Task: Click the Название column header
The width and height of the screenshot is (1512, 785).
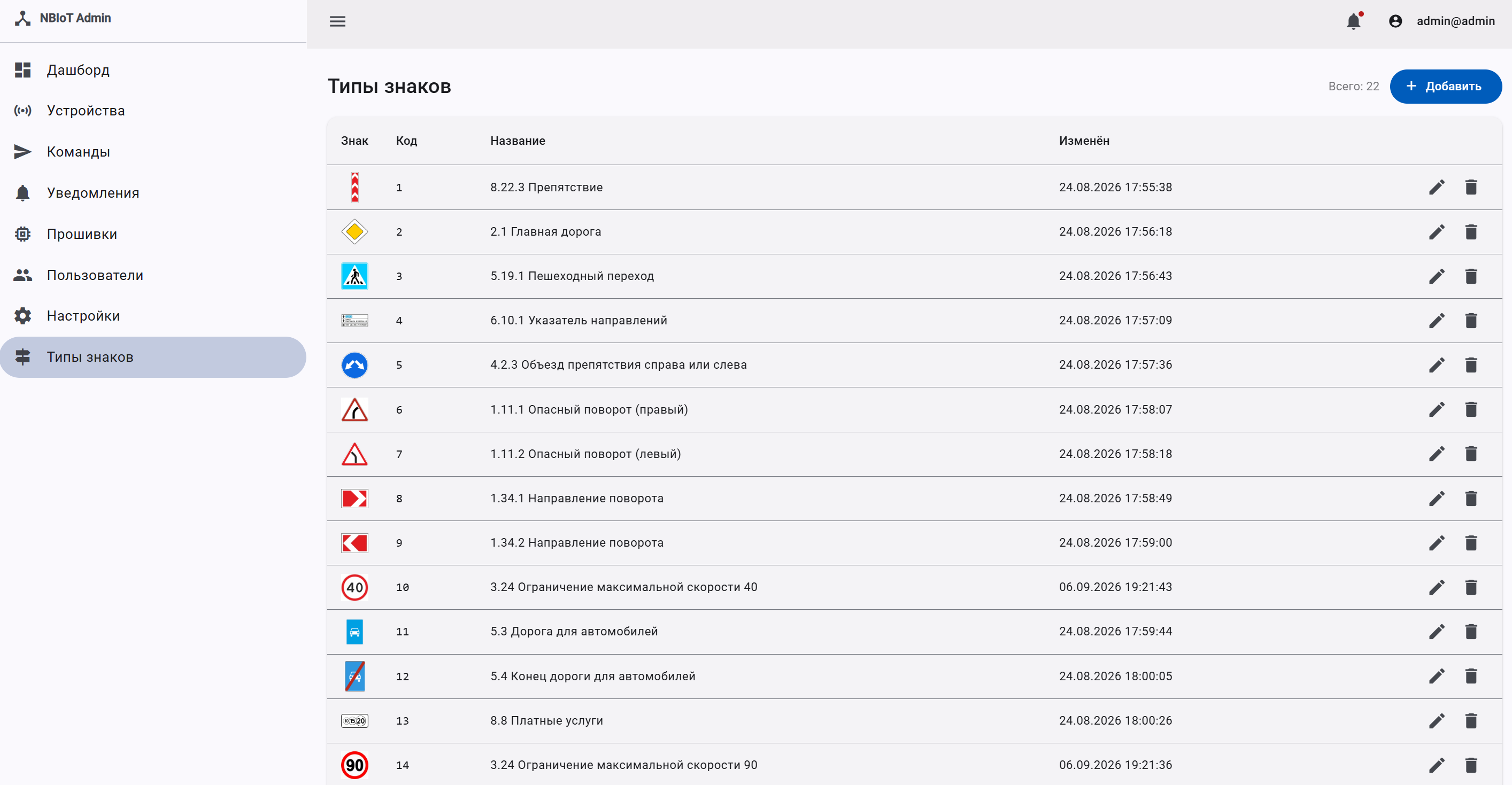Action: point(518,141)
